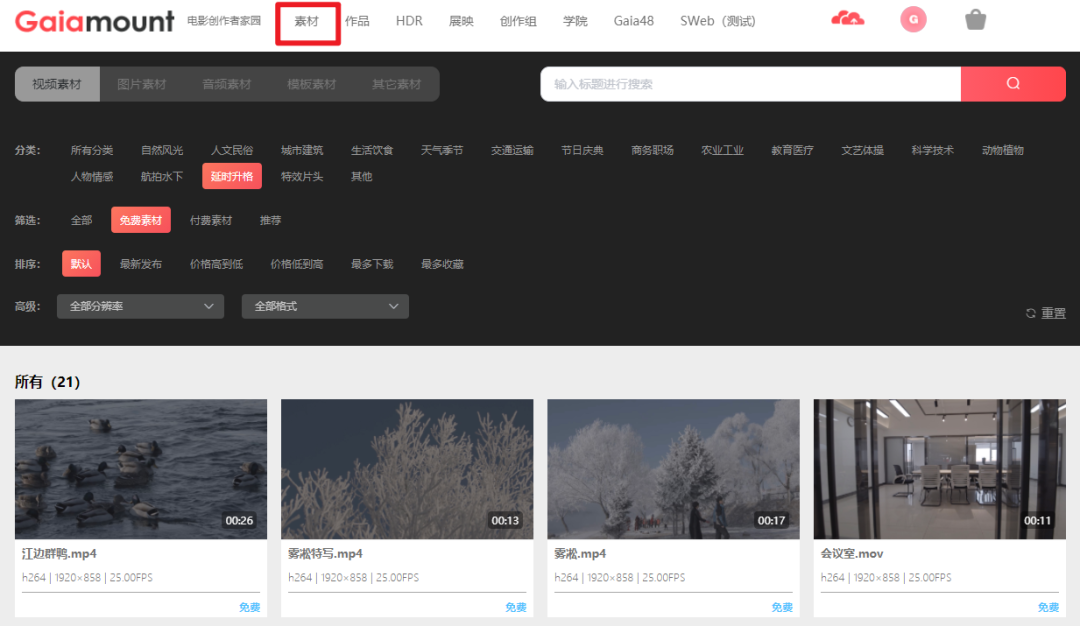点击视频素材与图片素材标签间的分隔区域
1080x626 pixels.
[100, 84]
